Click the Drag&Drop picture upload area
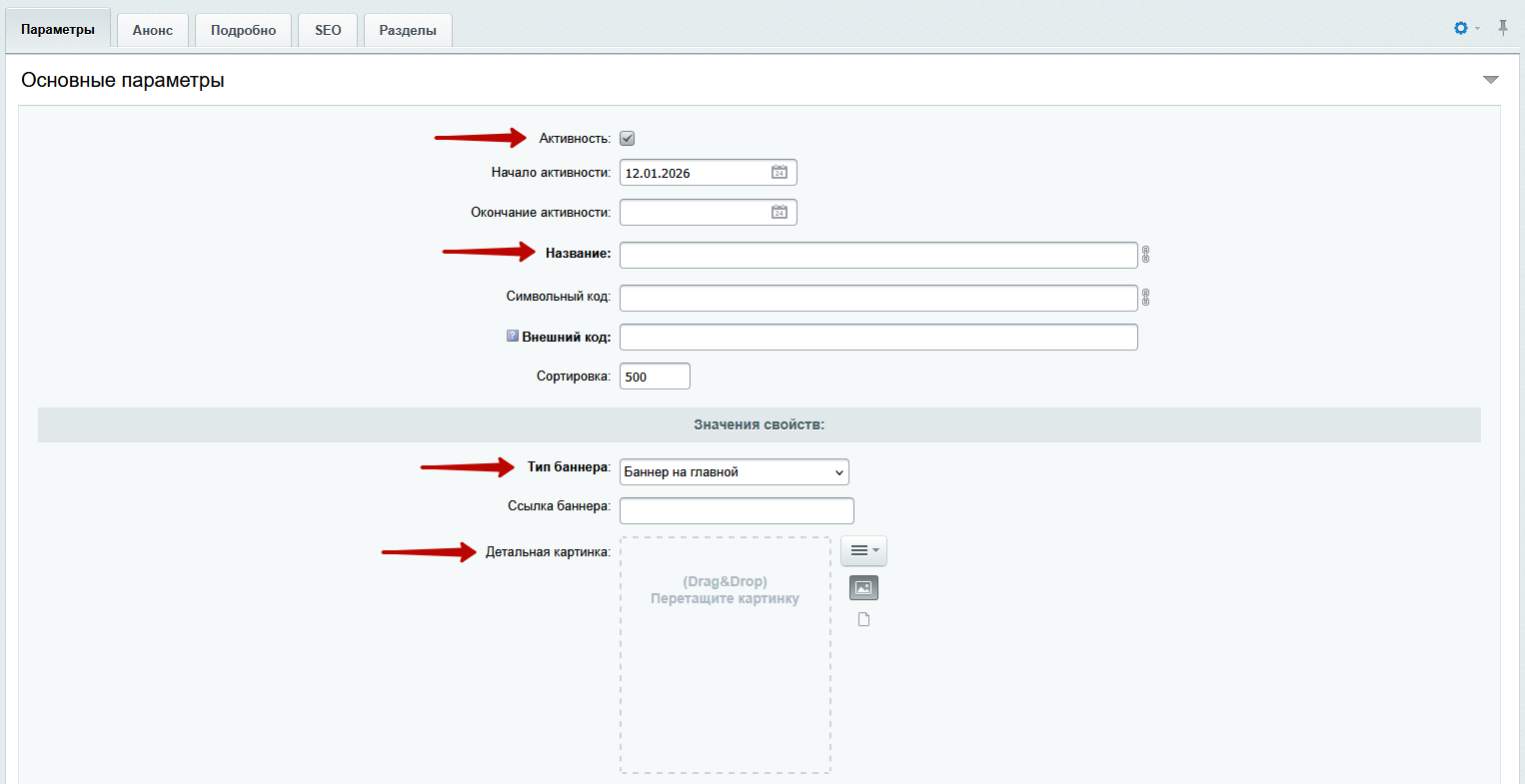 (x=726, y=654)
